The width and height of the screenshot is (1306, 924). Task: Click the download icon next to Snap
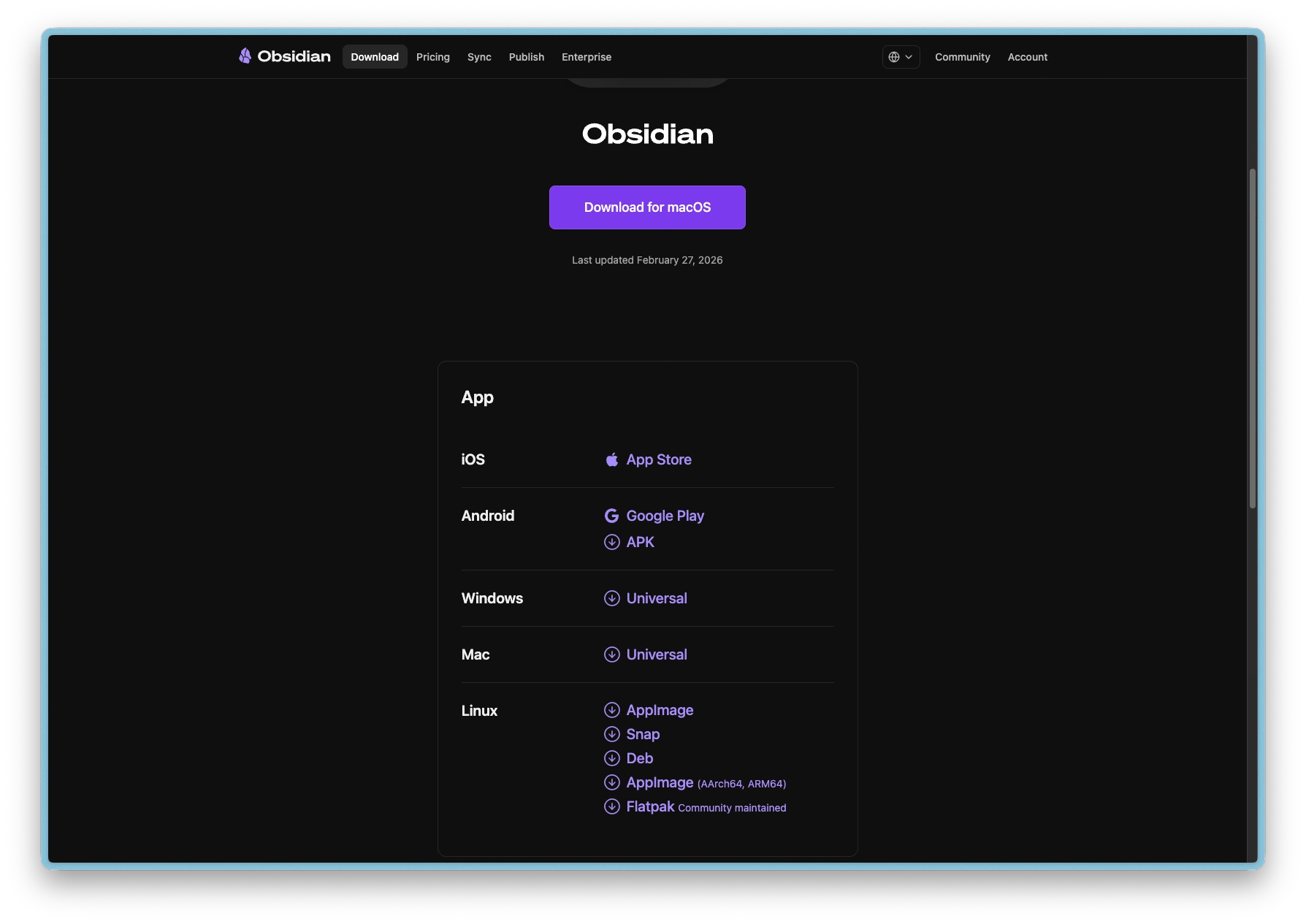[x=612, y=733]
